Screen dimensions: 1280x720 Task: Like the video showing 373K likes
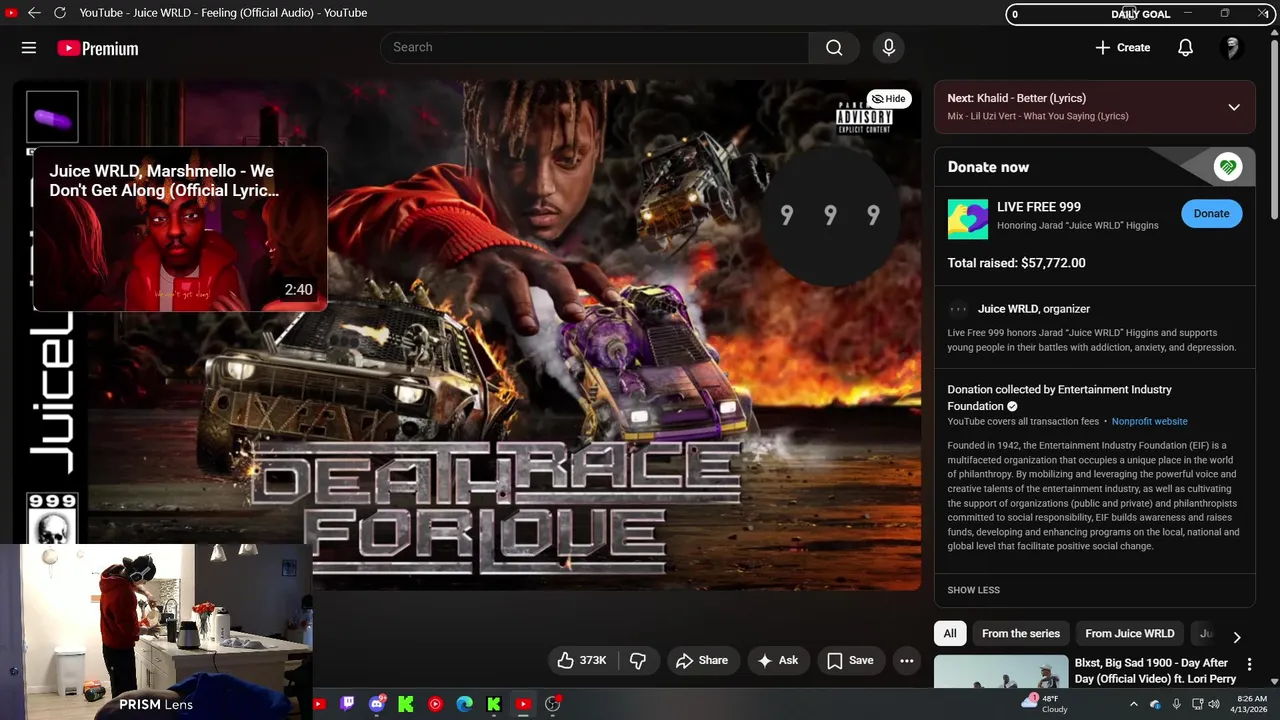point(581,660)
